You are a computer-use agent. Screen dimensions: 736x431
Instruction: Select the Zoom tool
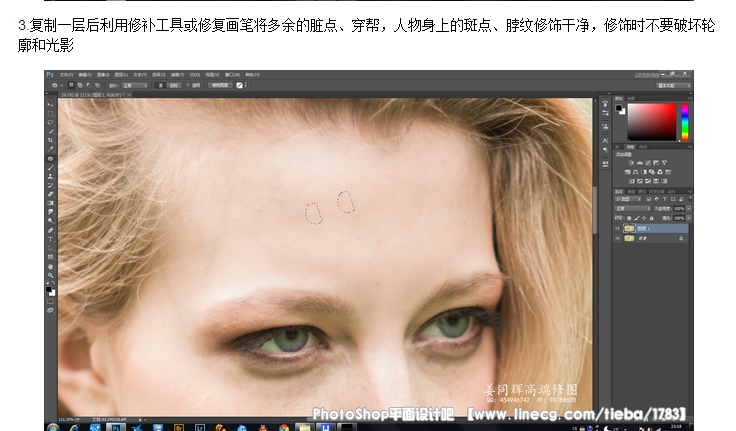(x=50, y=275)
